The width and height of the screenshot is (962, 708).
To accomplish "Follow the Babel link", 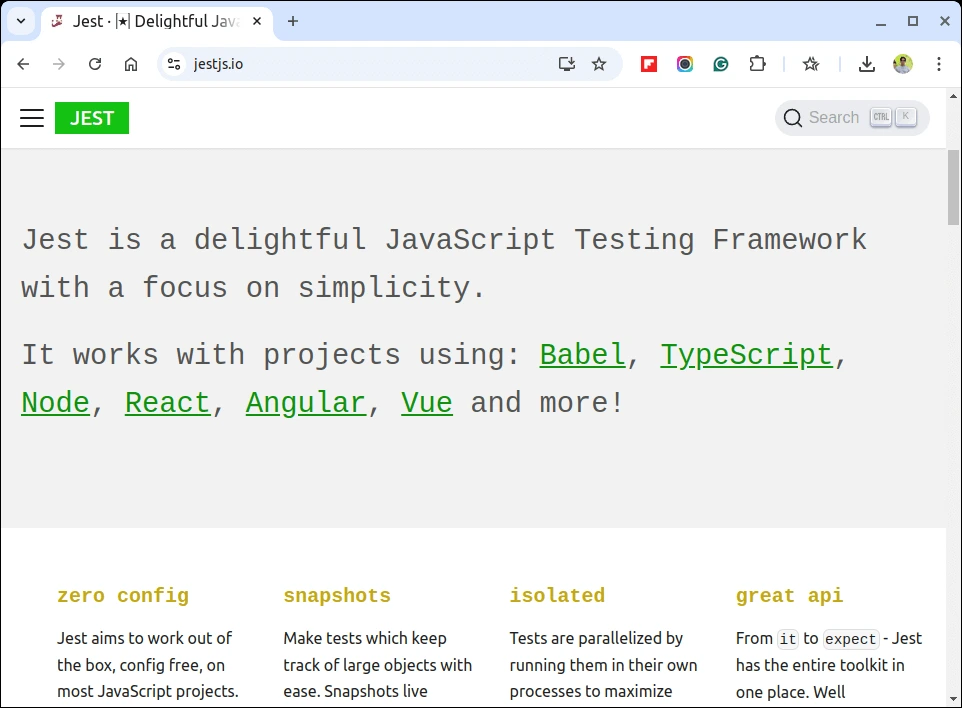I will point(582,355).
